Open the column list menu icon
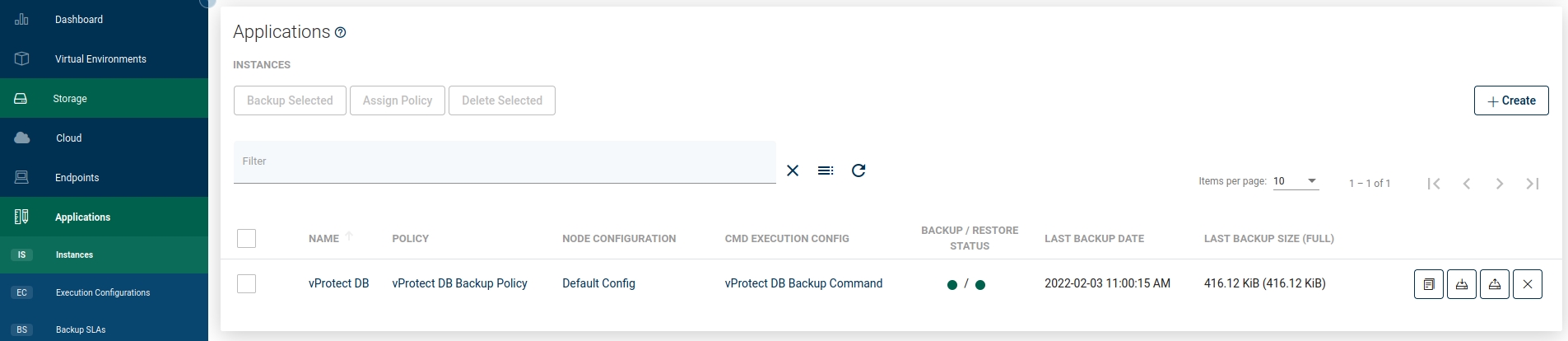 [x=826, y=170]
